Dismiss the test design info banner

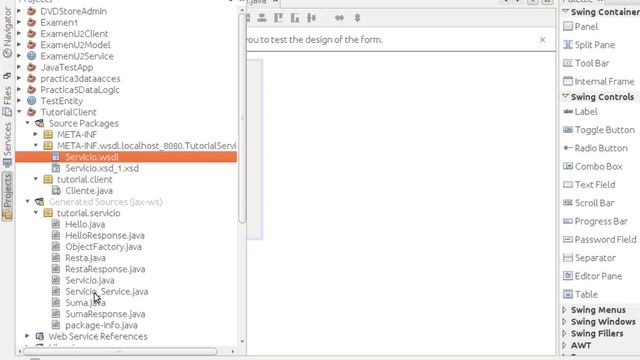(542, 40)
